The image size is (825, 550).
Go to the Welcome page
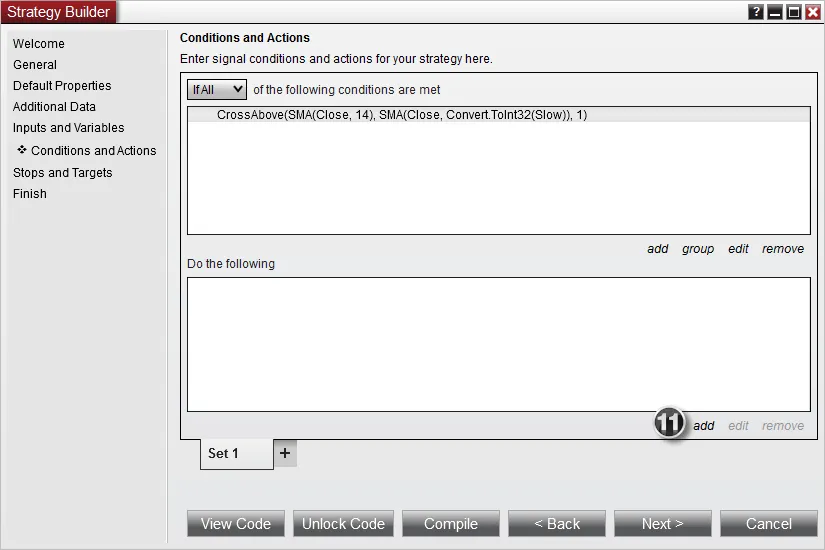pos(39,44)
